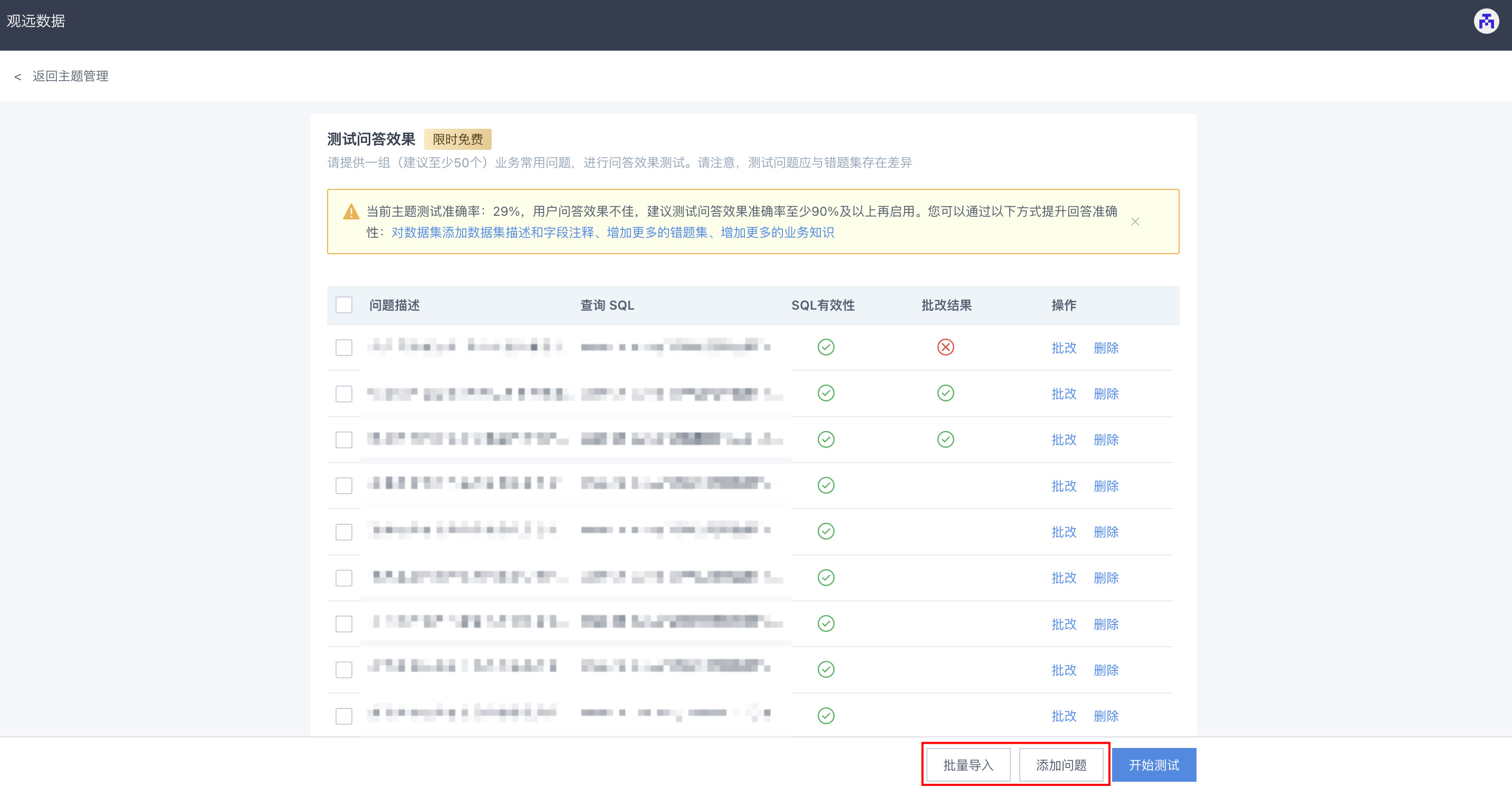Viewport: 1512px width, 787px height.
Task: Toggle the select-all checkbox in table header
Action: [x=343, y=304]
